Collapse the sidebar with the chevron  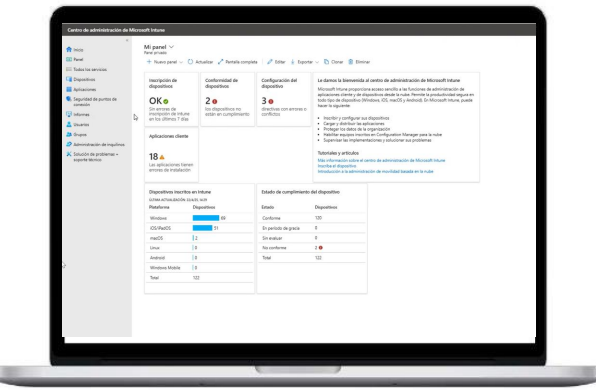[127, 40]
